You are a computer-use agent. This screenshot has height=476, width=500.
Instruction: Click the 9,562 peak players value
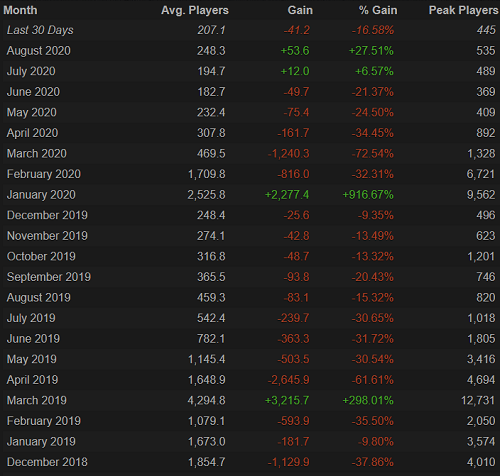click(481, 195)
